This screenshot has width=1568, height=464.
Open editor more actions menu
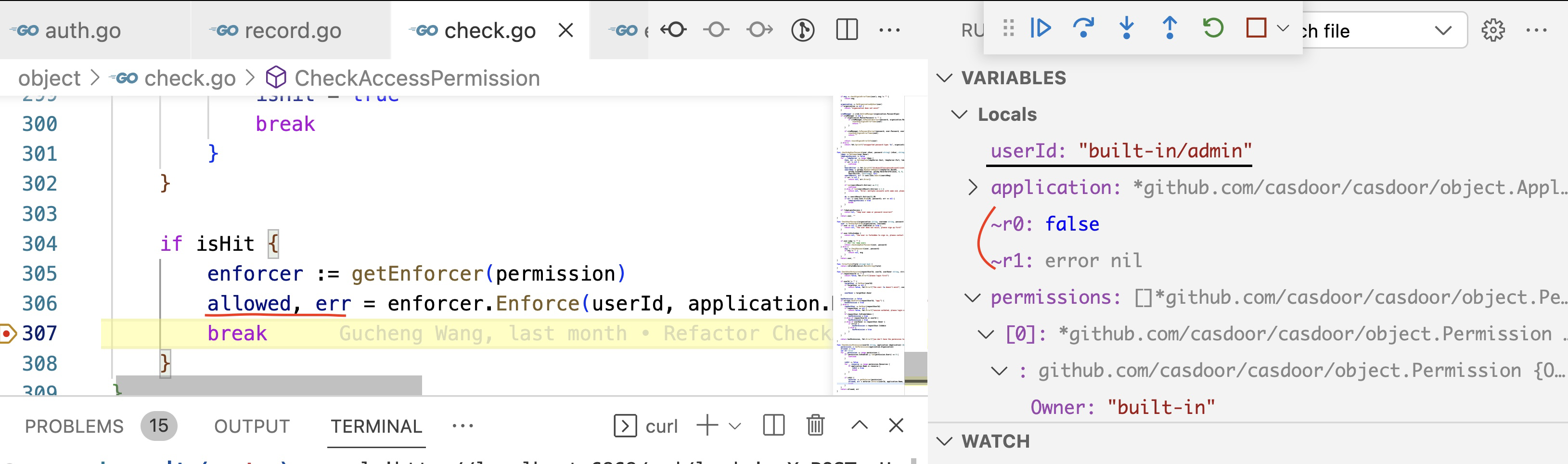[889, 29]
